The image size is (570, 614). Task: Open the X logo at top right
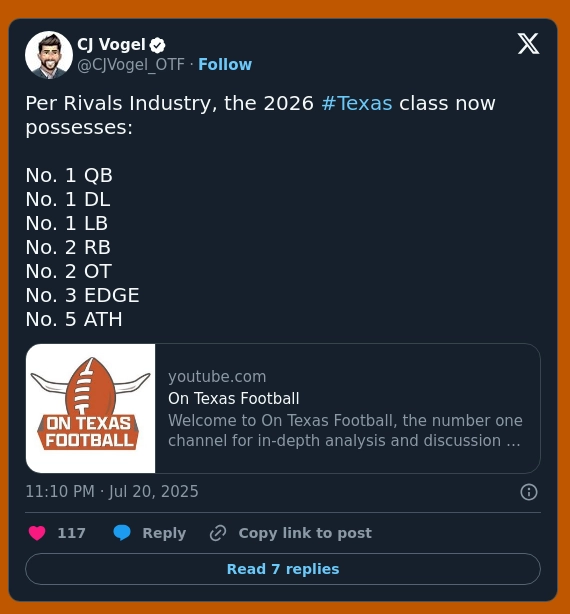(528, 43)
